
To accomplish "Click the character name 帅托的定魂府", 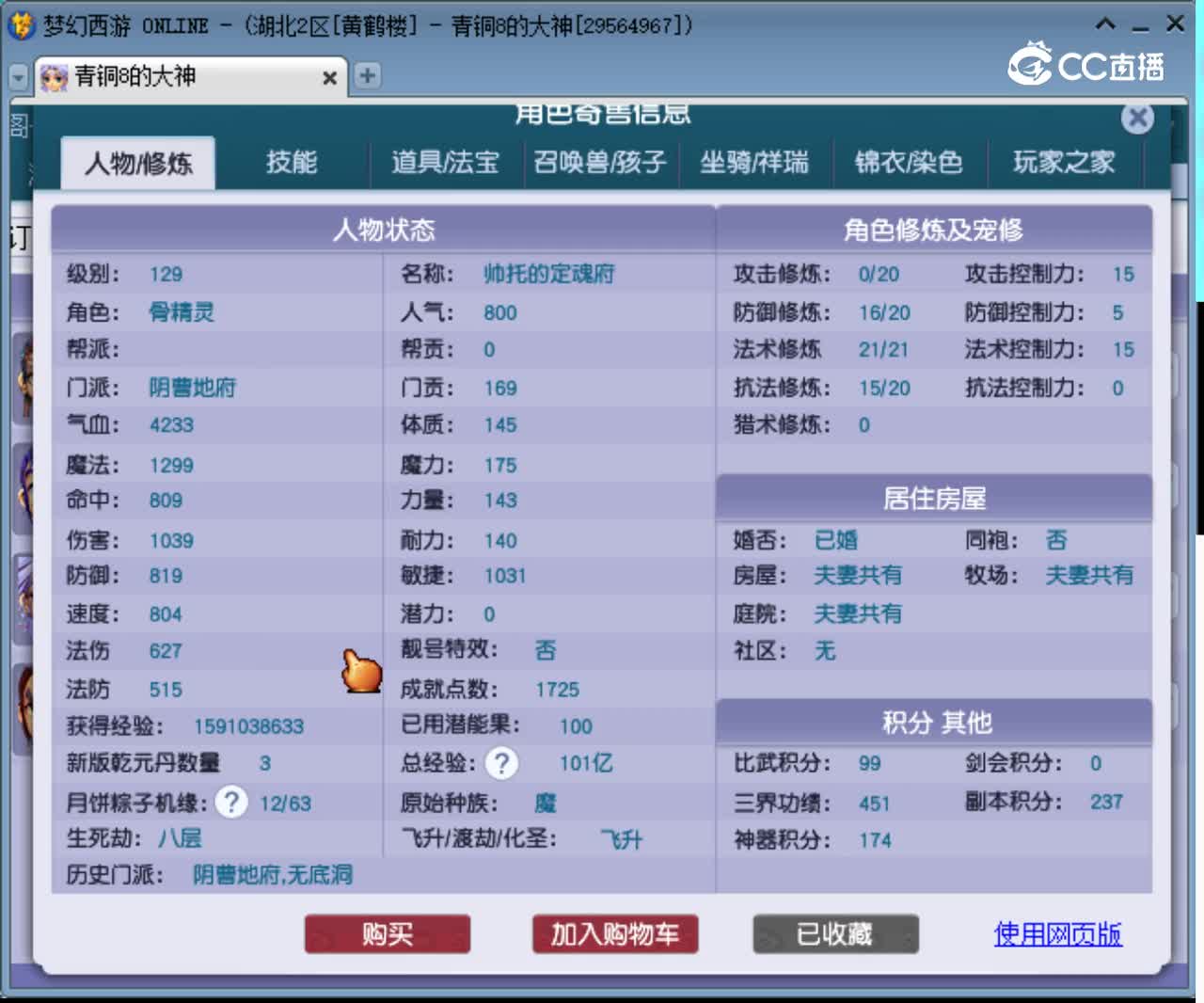I will 549,274.
